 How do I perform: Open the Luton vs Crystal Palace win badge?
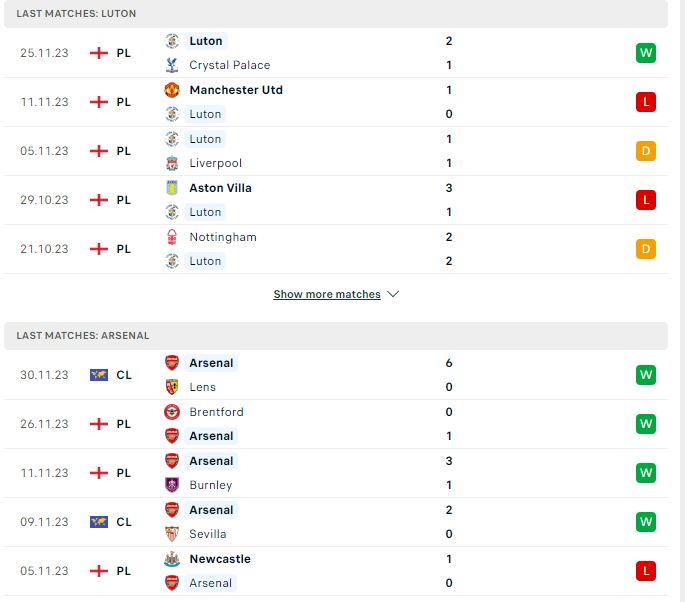646,53
